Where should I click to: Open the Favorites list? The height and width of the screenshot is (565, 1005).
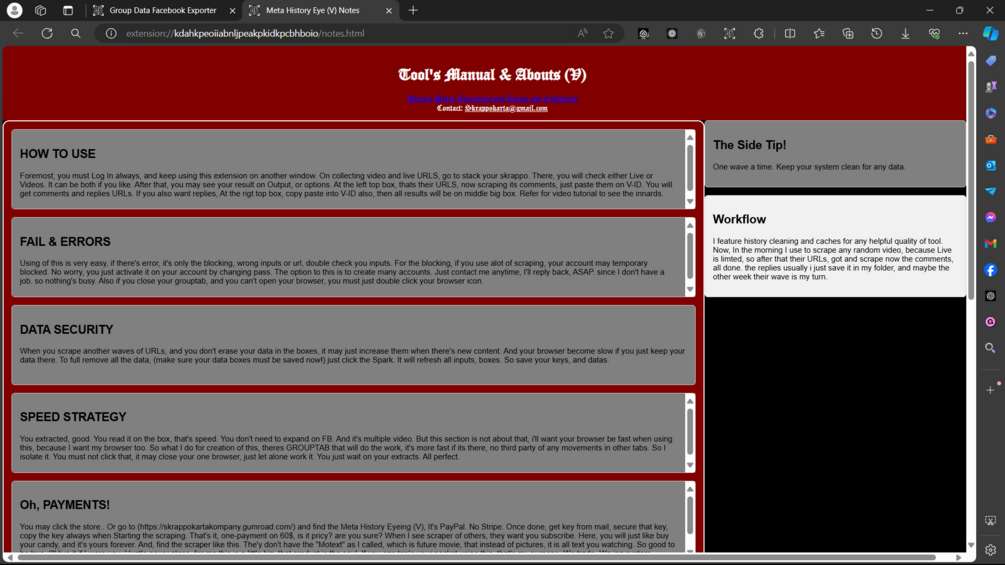[x=818, y=33]
